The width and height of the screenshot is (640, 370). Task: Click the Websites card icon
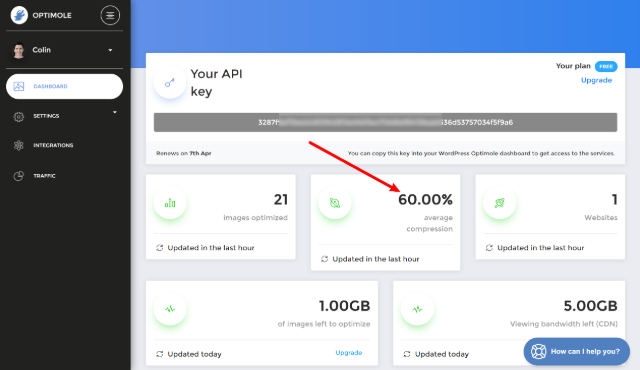pyautogui.click(x=500, y=203)
